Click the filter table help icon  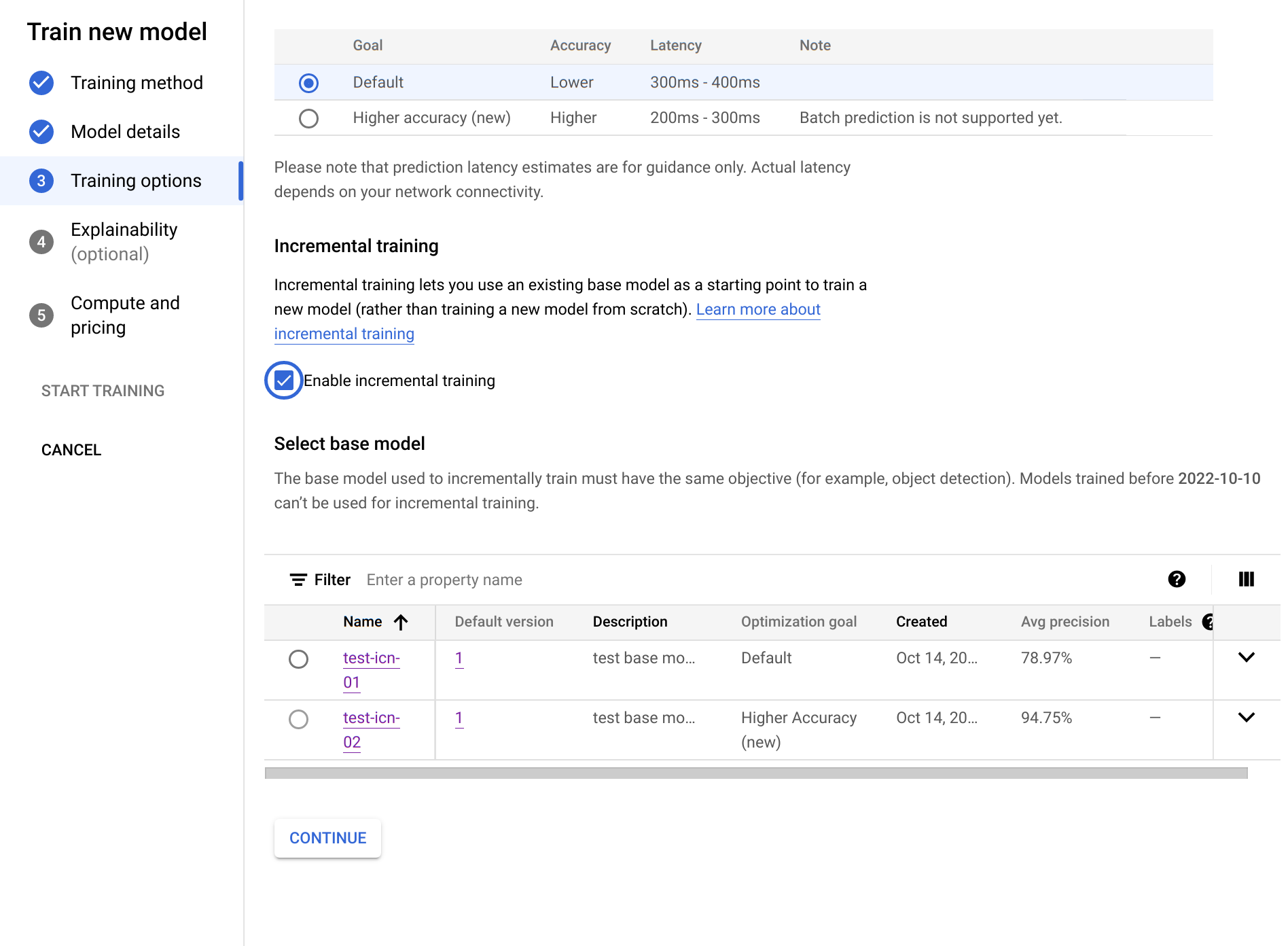click(1177, 579)
